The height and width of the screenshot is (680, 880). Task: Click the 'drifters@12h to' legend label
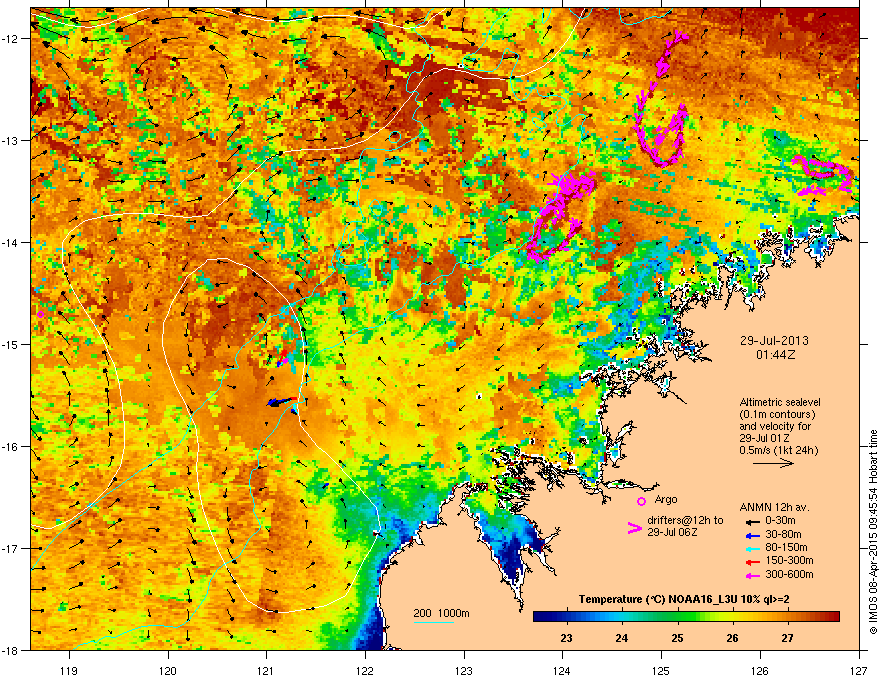685,521
